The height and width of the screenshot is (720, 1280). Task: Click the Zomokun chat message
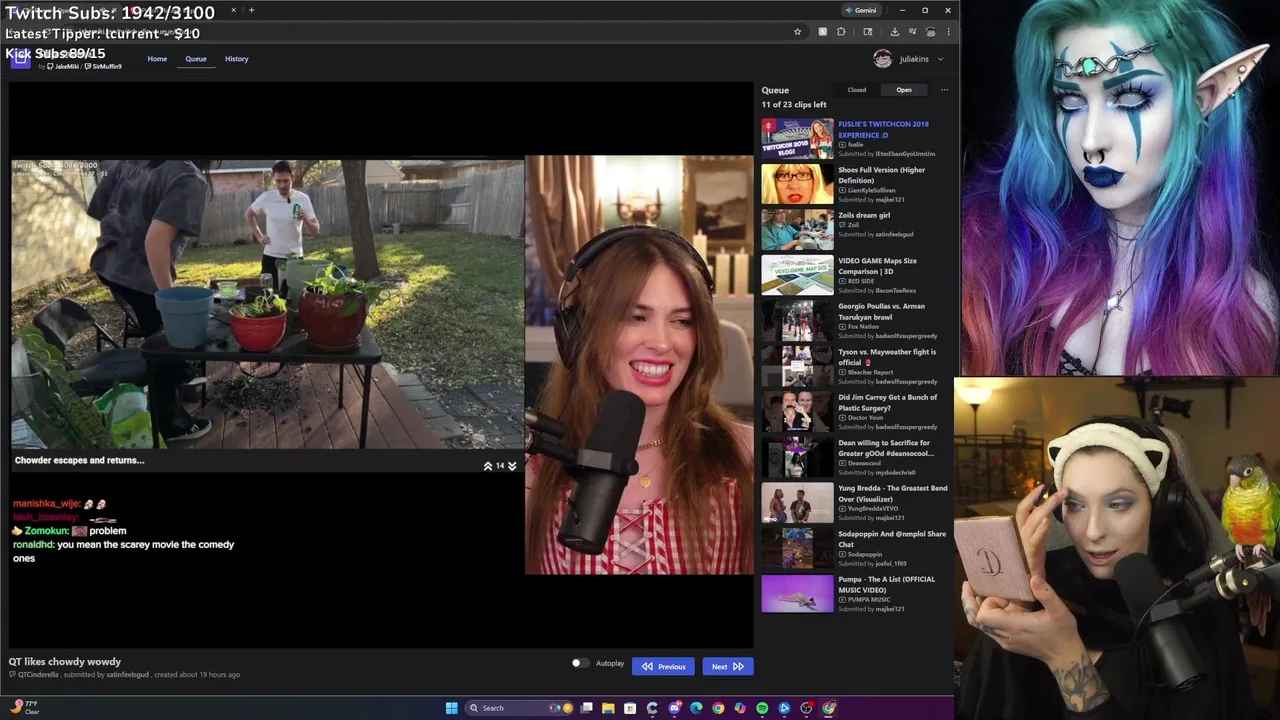69,531
